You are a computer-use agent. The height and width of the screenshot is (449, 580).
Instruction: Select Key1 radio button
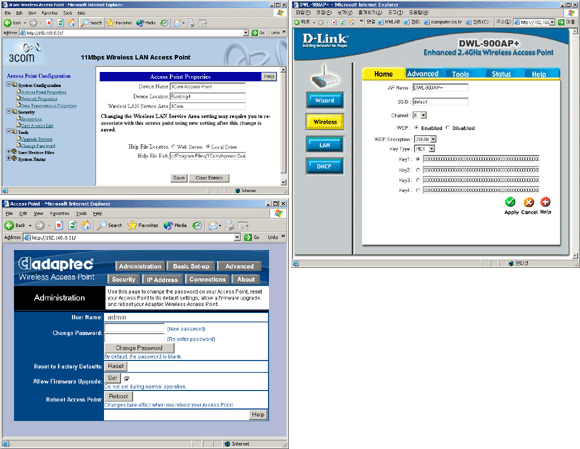coord(418,159)
